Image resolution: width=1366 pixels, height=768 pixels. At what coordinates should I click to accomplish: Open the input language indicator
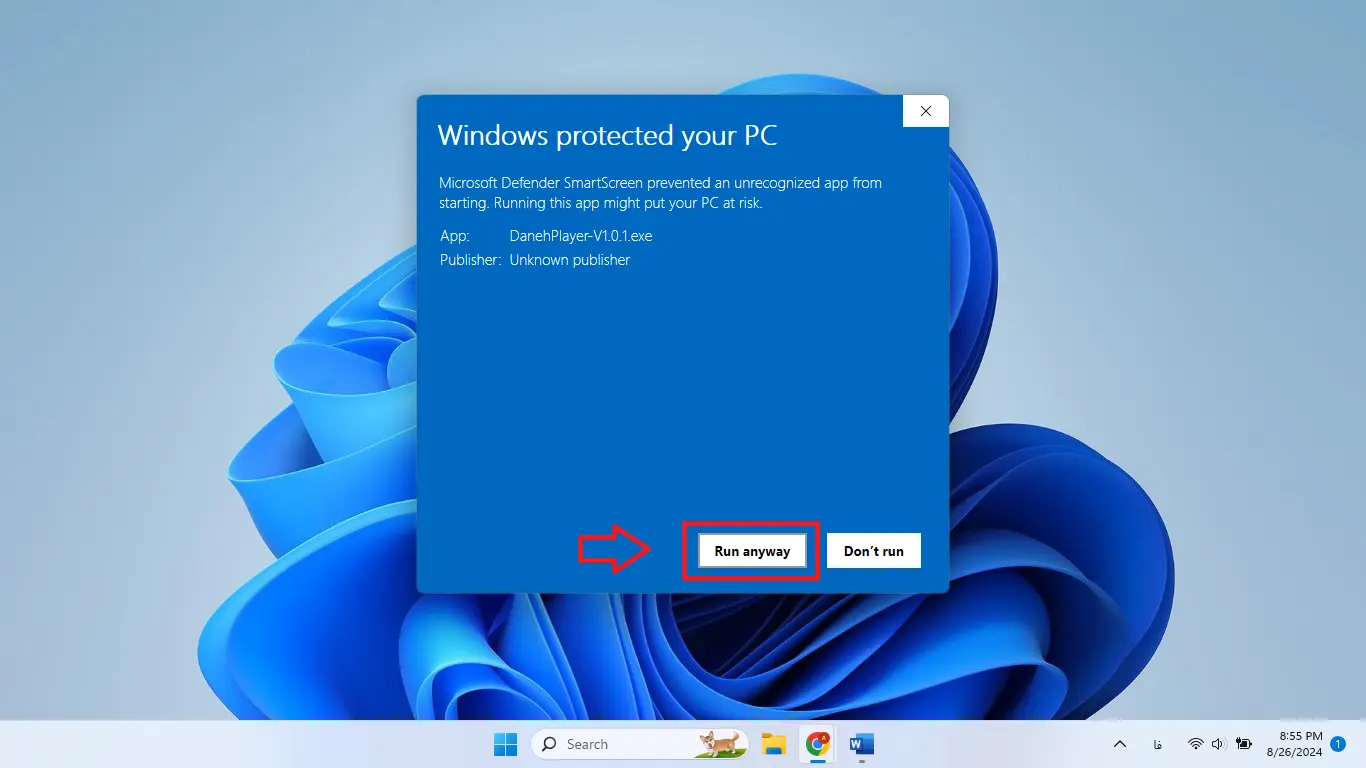pyautogui.click(x=1157, y=744)
